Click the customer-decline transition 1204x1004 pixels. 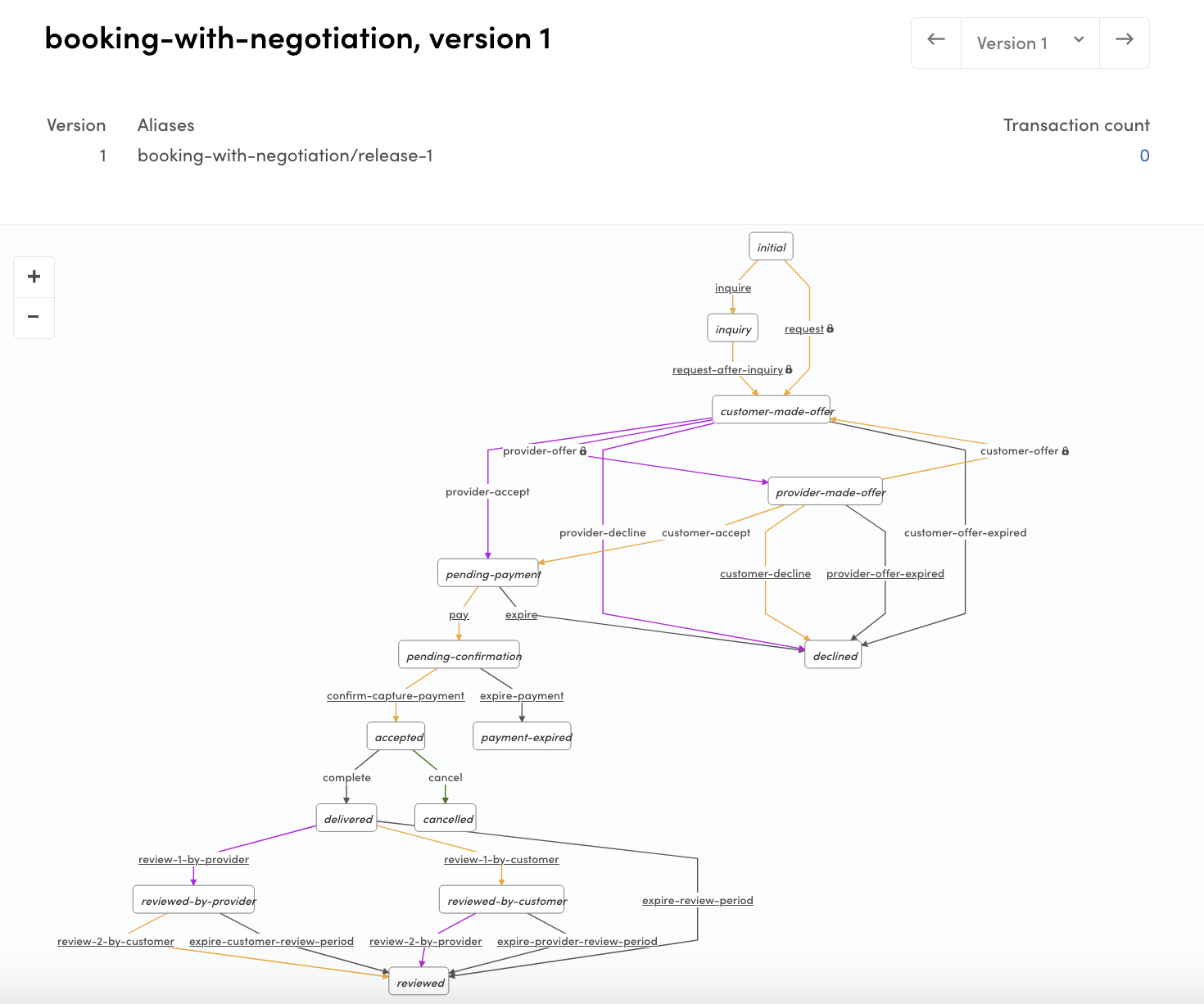[x=765, y=573]
